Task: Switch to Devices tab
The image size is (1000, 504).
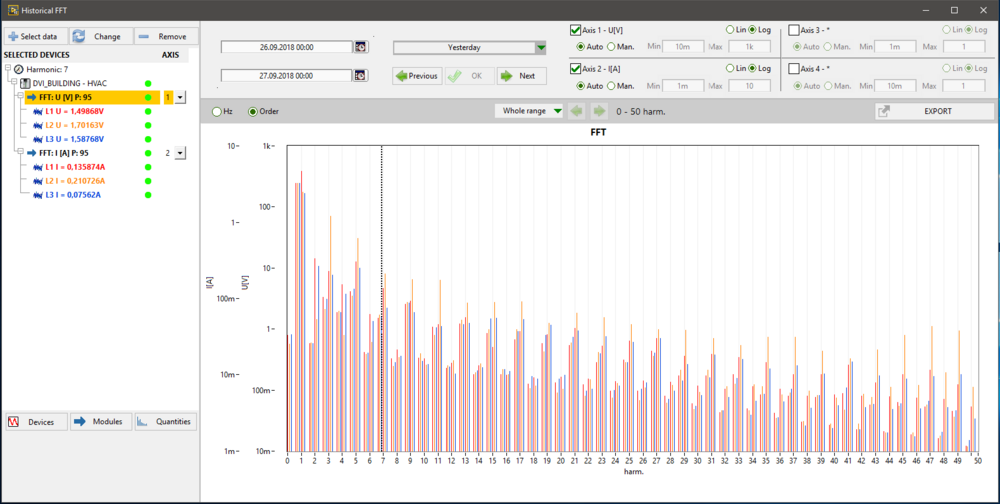Action: click(36, 422)
